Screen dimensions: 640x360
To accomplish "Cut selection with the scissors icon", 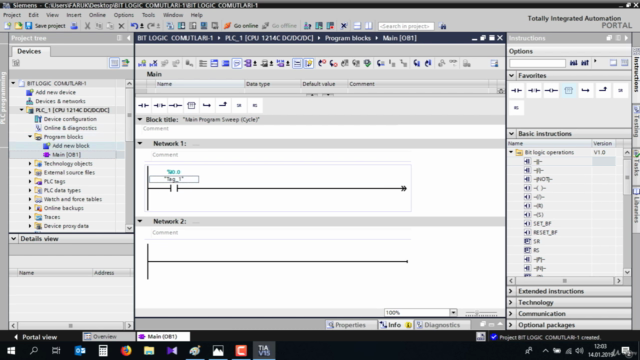I will [87, 26].
